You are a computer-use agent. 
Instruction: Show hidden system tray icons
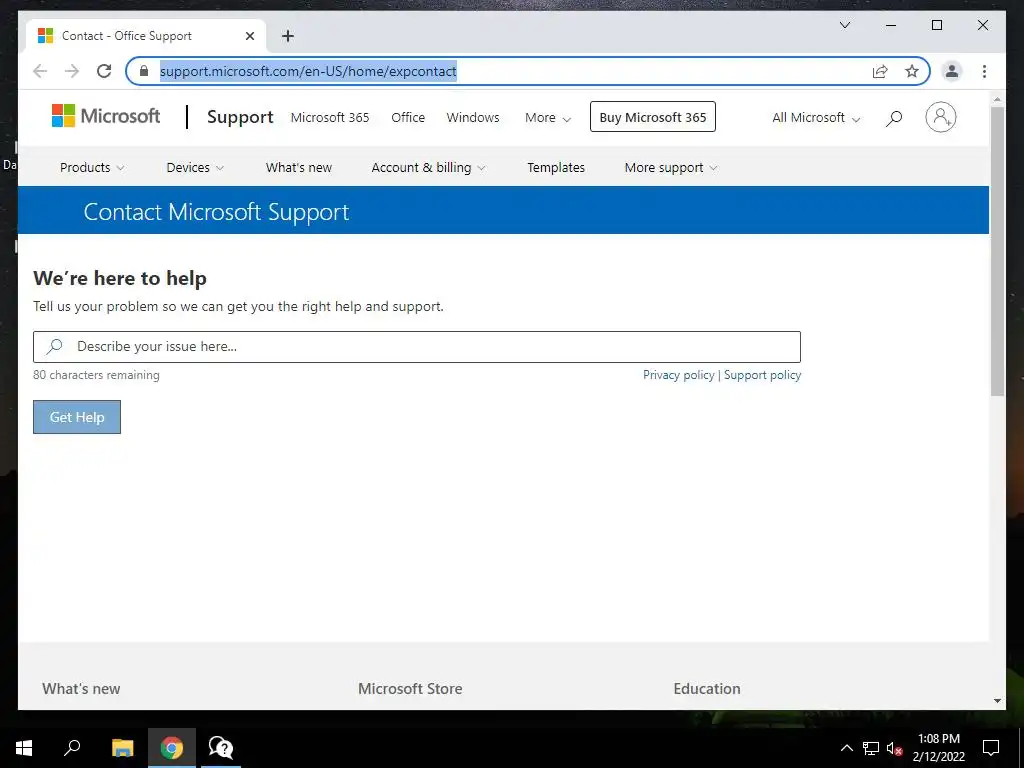point(846,748)
